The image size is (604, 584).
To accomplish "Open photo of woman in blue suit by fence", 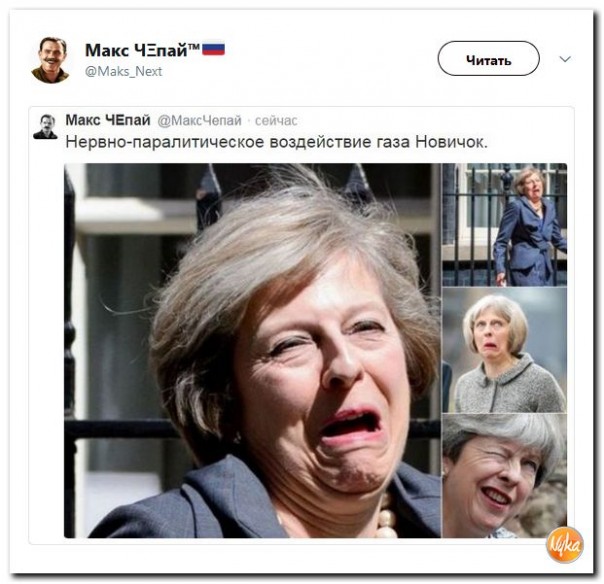I will tap(505, 225).
